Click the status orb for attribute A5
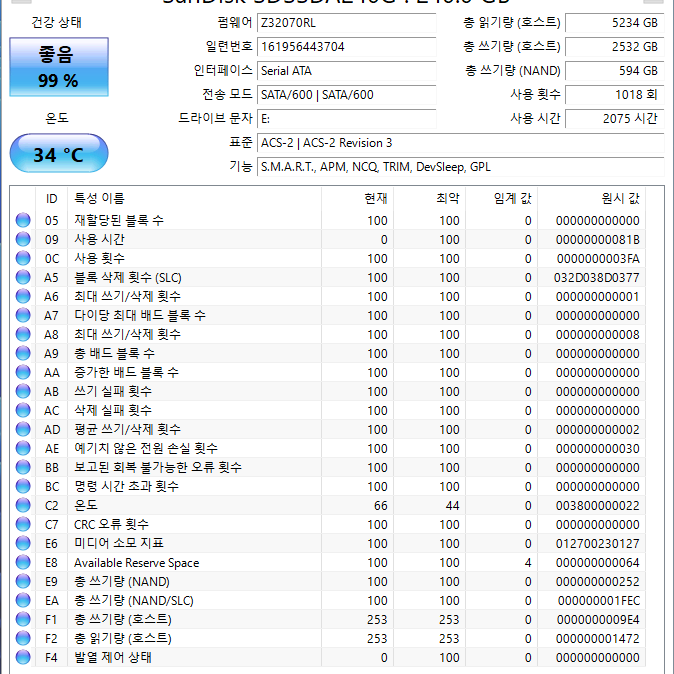The height and width of the screenshot is (674, 674). (x=23, y=277)
